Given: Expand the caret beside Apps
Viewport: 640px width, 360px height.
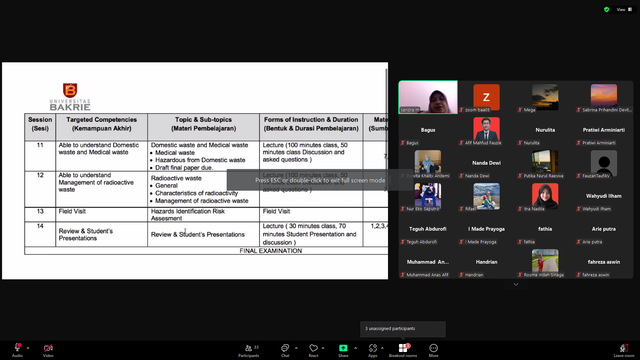Looking at the screenshot, I should pos(382,348).
